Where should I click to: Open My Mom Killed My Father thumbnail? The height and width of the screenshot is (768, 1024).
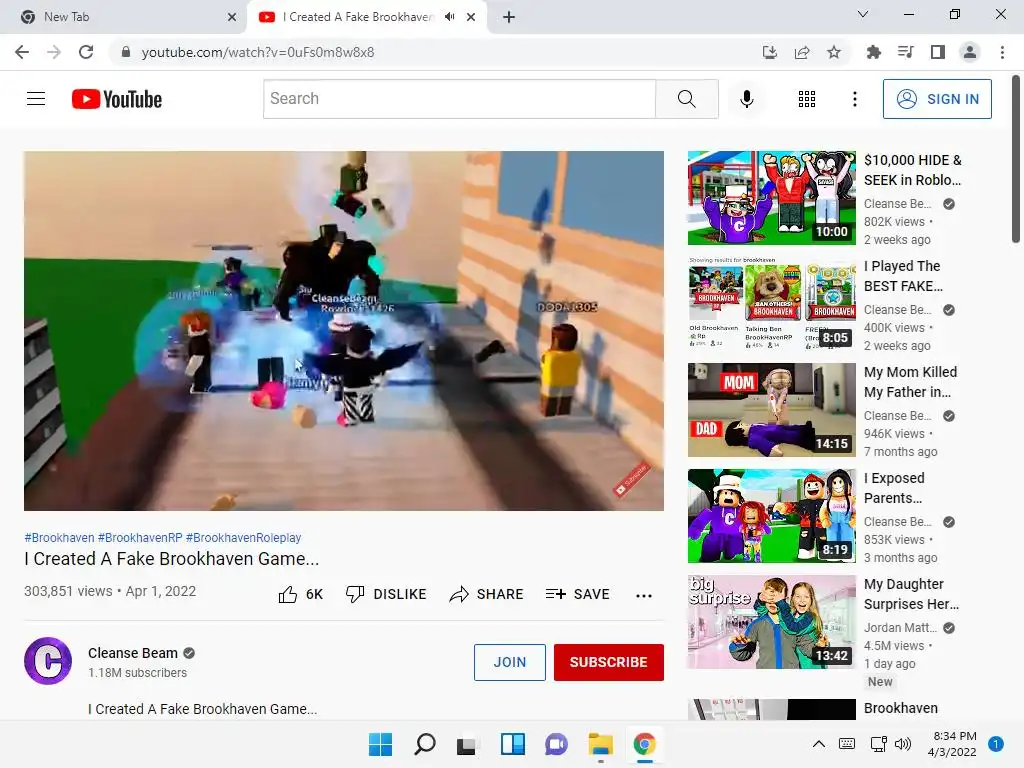771,409
